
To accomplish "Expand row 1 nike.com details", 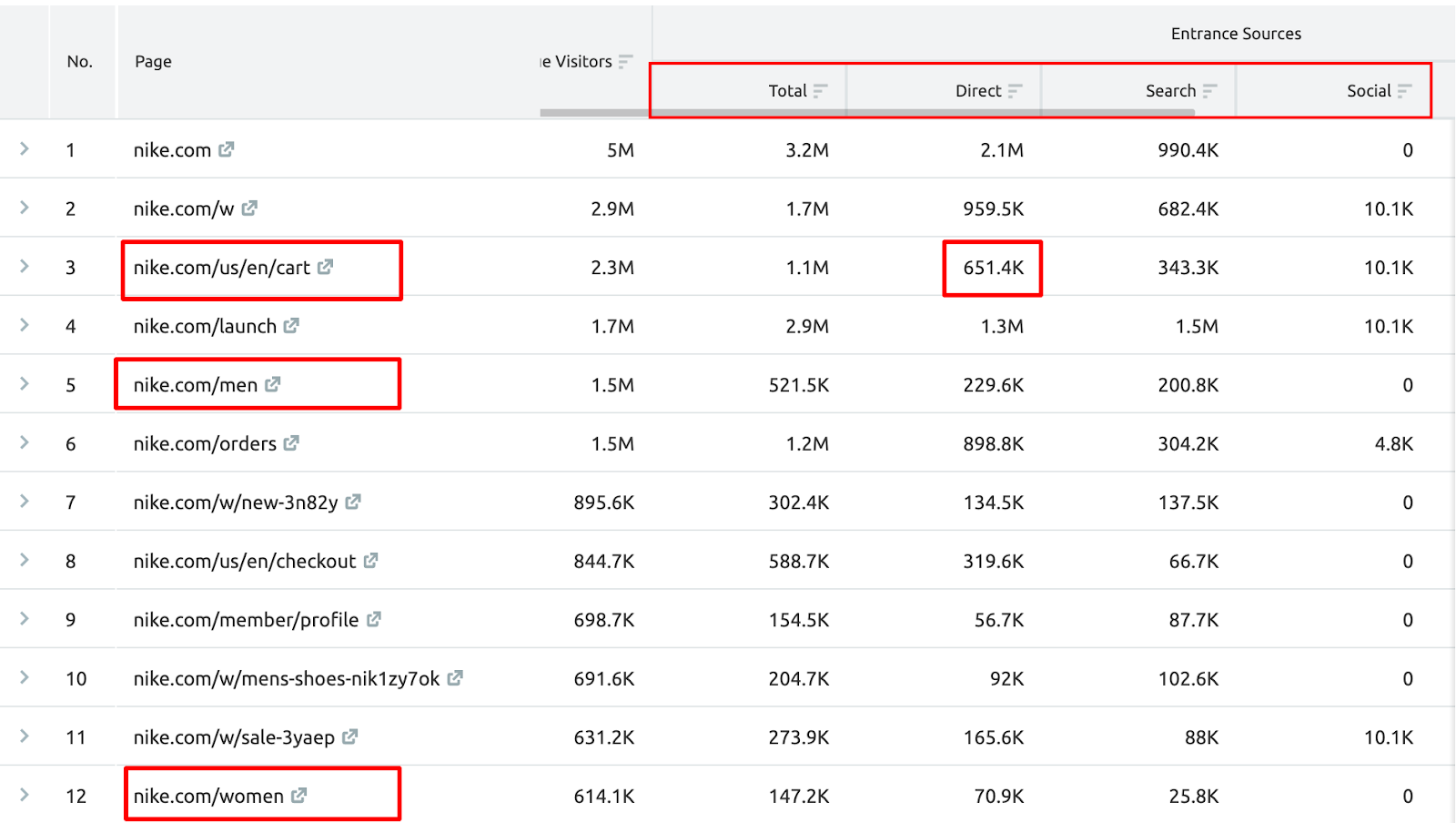I will pyautogui.click(x=25, y=148).
